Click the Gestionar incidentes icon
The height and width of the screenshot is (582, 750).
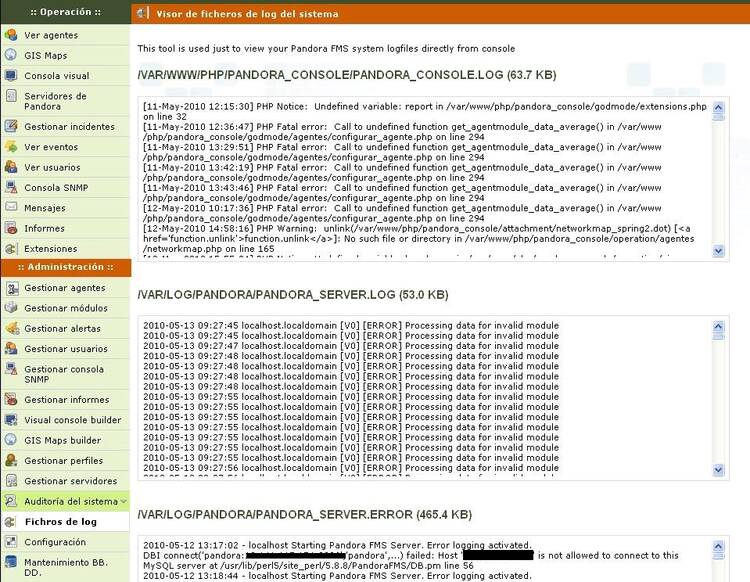11,127
